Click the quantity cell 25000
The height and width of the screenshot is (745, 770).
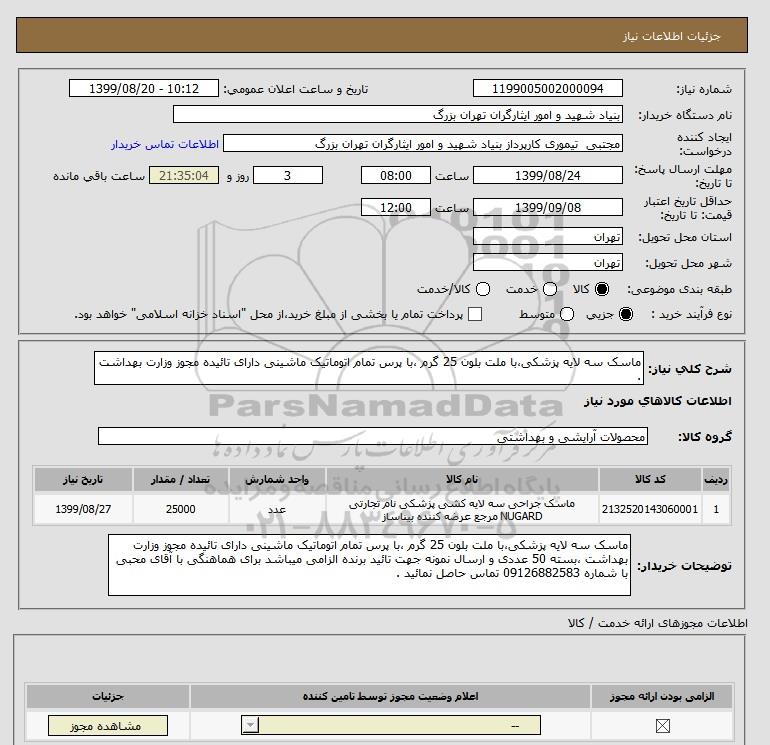tap(181, 509)
